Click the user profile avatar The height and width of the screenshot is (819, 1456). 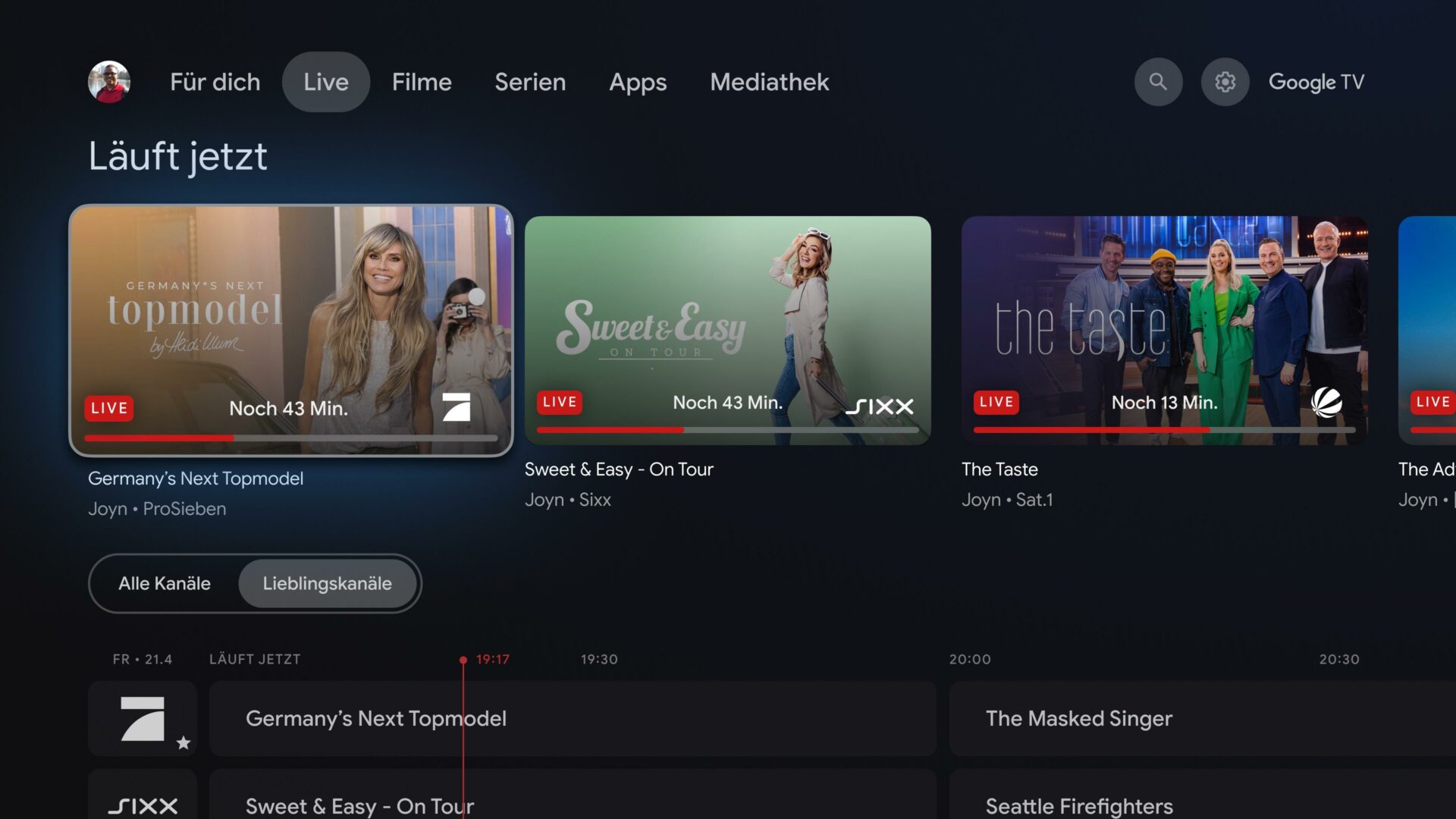(109, 82)
